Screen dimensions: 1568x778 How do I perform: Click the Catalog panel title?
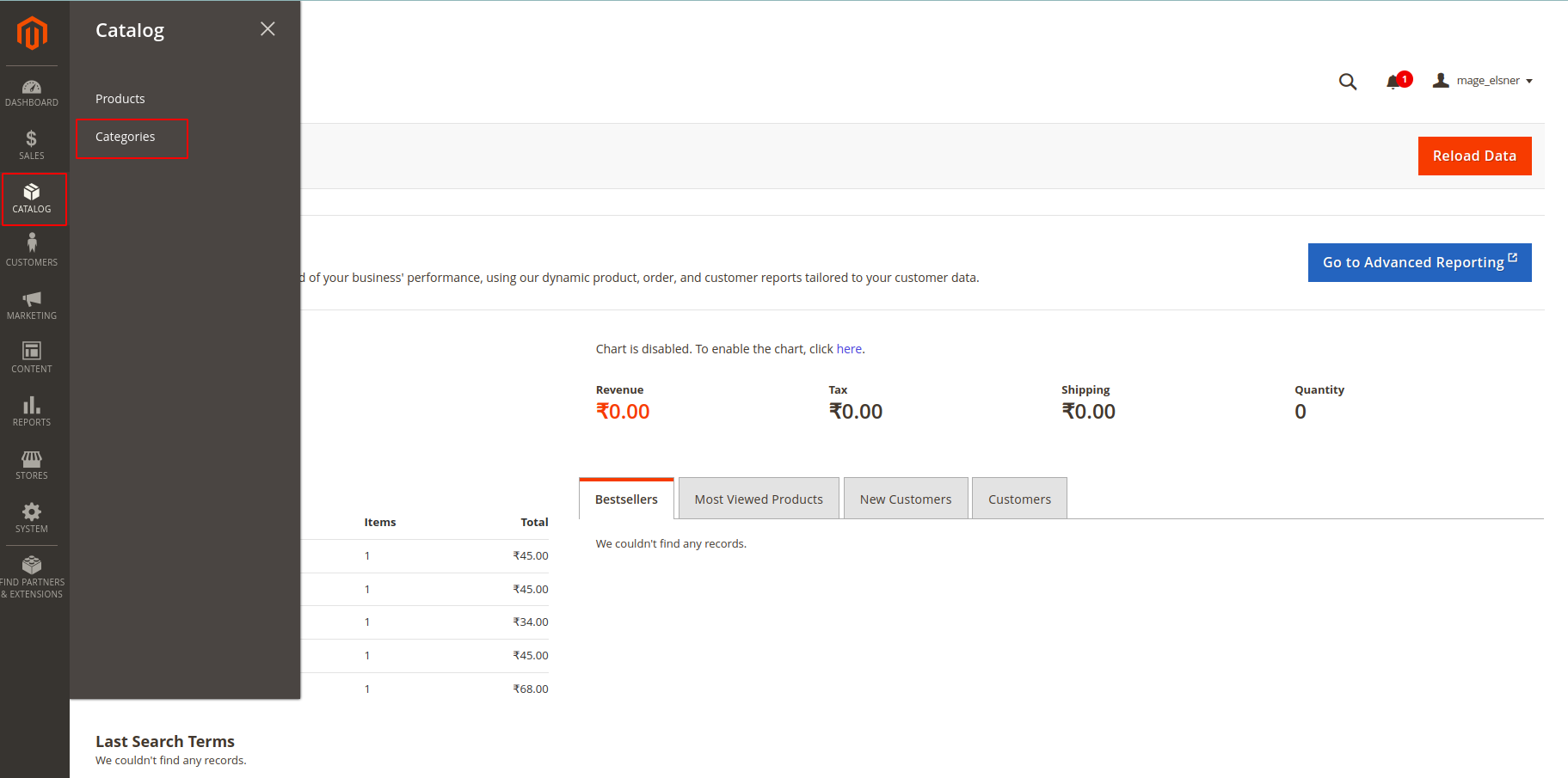(130, 30)
